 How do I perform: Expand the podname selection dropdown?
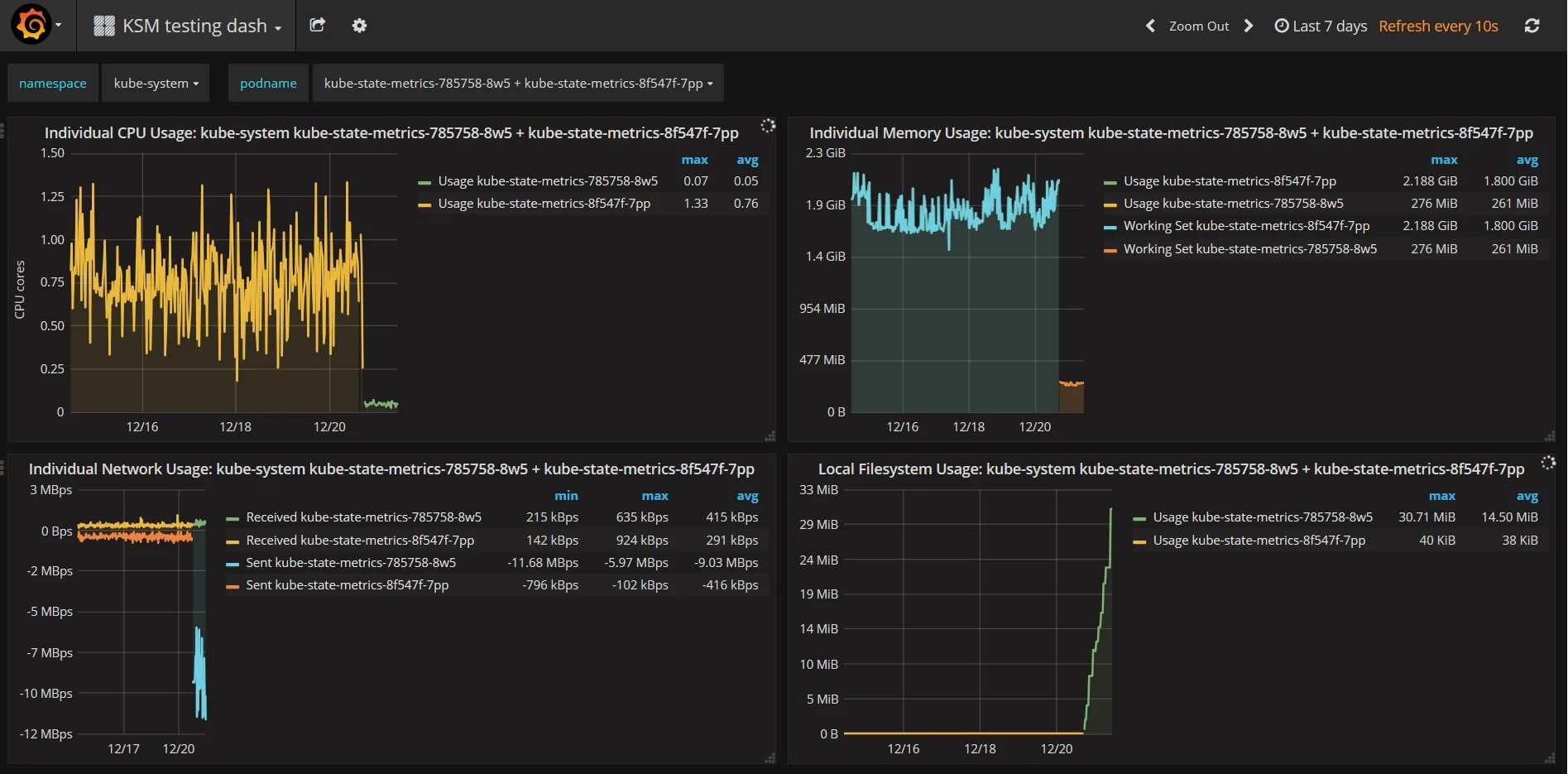518,83
